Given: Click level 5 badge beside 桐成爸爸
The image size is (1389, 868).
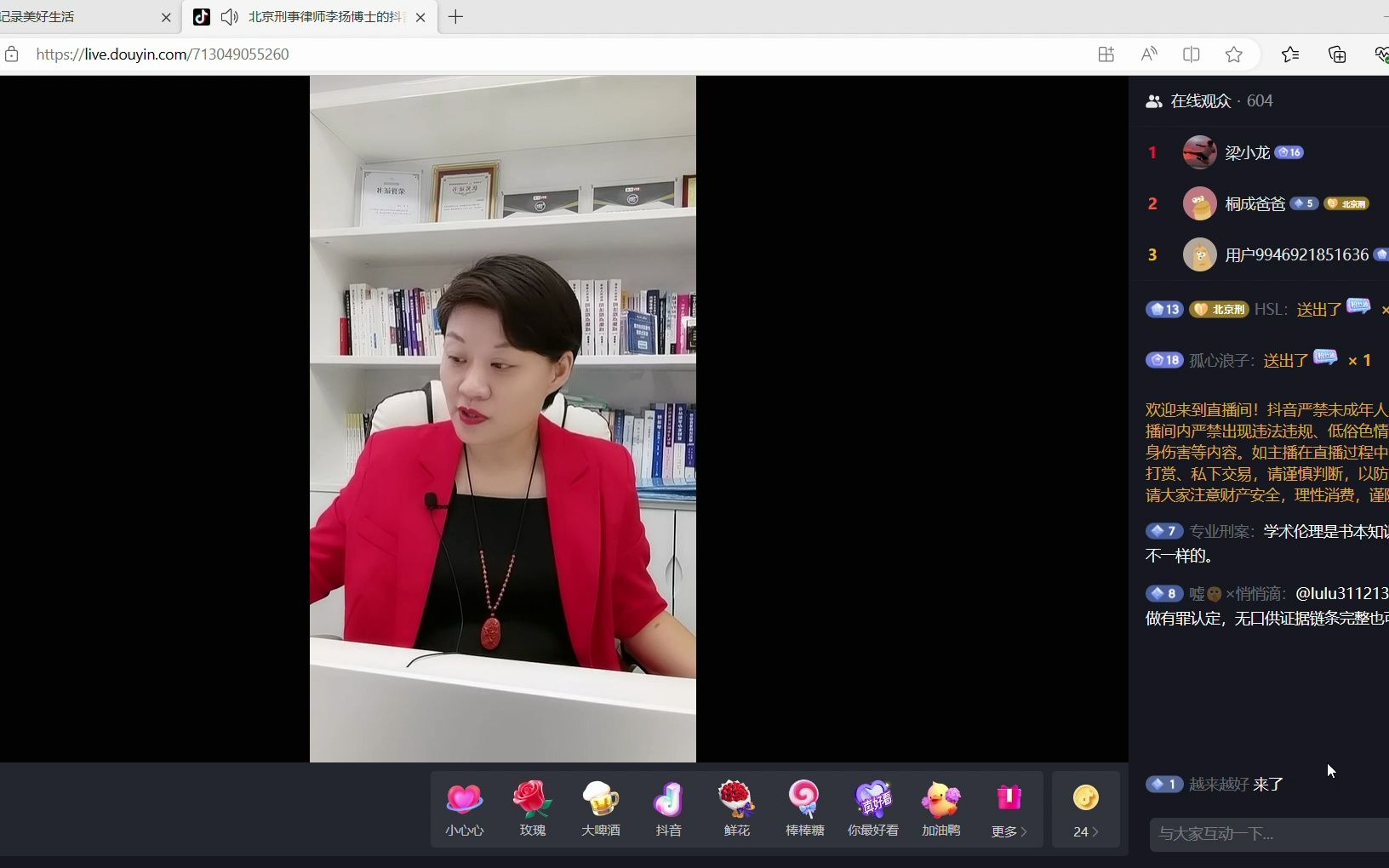Looking at the screenshot, I should tap(1304, 203).
